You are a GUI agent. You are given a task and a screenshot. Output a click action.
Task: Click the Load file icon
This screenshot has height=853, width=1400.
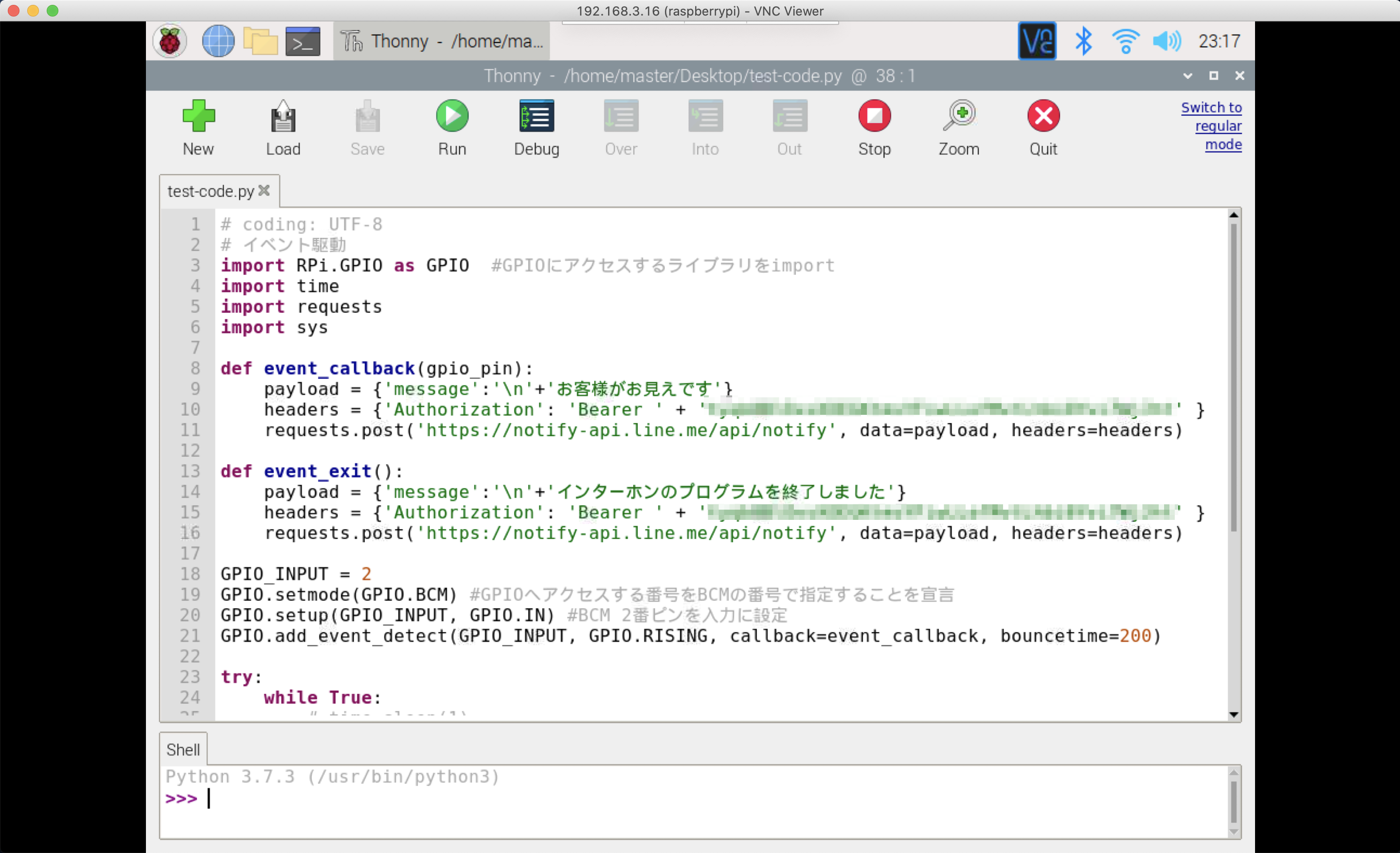click(x=283, y=116)
